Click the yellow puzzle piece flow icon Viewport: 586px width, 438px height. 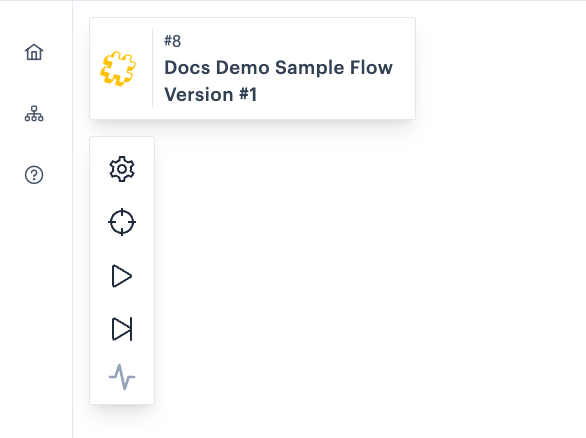pyautogui.click(x=118, y=69)
